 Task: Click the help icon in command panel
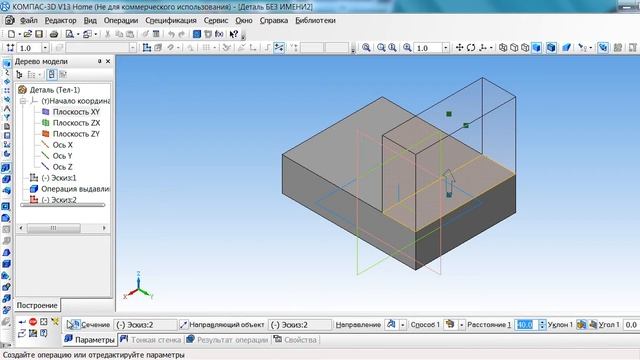[44, 333]
